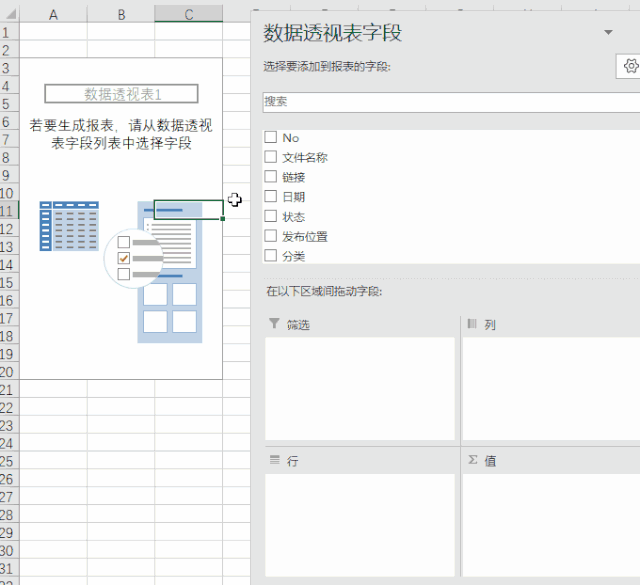The height and width of the screenshot is (585, 640).
Task: Click the 数据透视表1 placeholder title
Action: pyautogui.click(x=122, y=94)
